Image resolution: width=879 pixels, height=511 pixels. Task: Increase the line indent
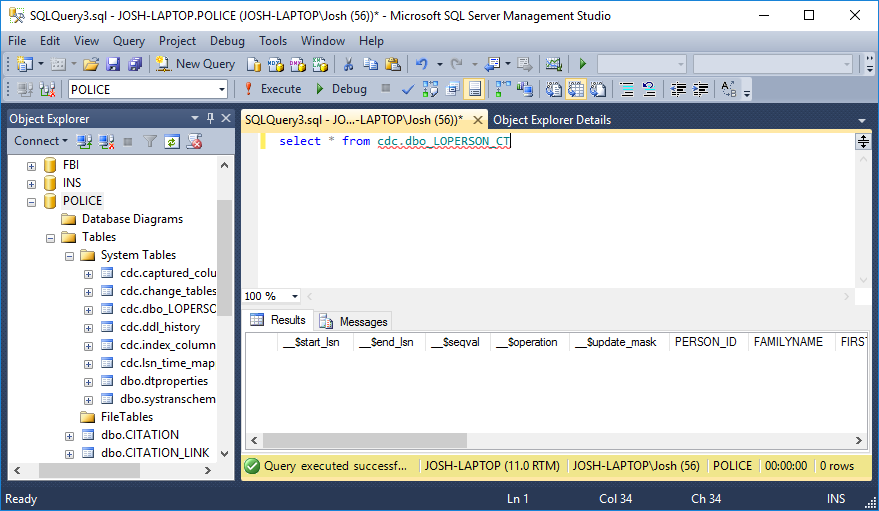(x=701, y=89)
